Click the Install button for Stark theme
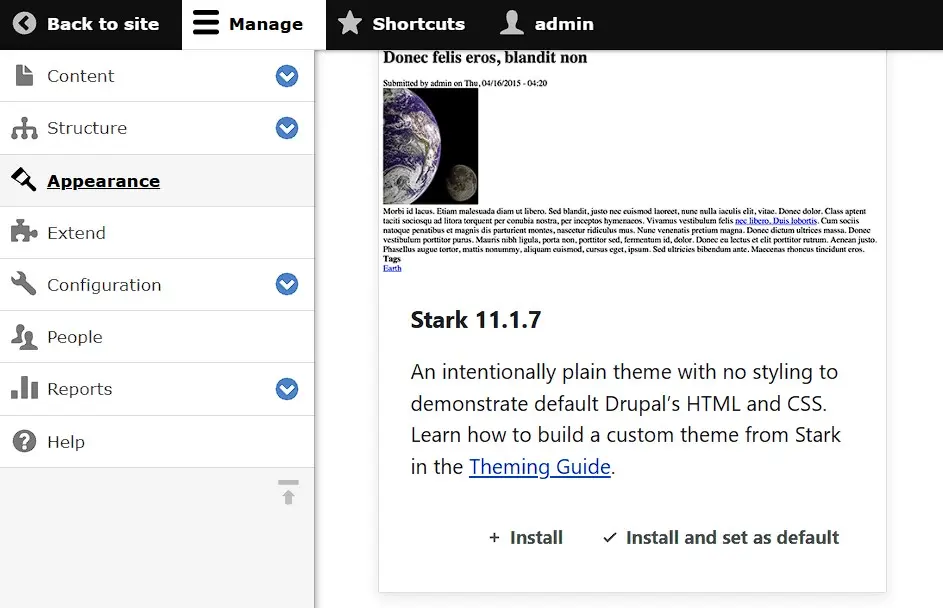This screenshot has height=608, width=943. pos(526,537)
